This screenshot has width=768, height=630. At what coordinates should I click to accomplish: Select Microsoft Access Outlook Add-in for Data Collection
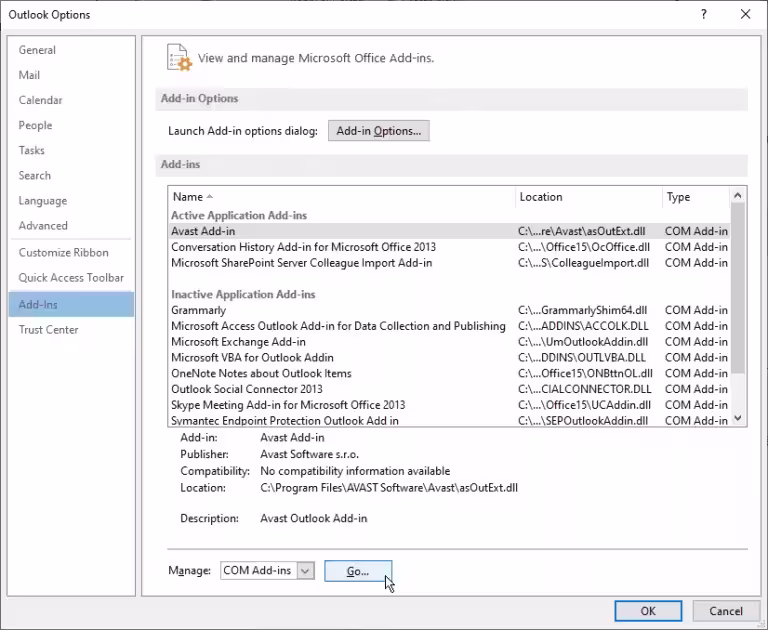(x=449, y=326)
